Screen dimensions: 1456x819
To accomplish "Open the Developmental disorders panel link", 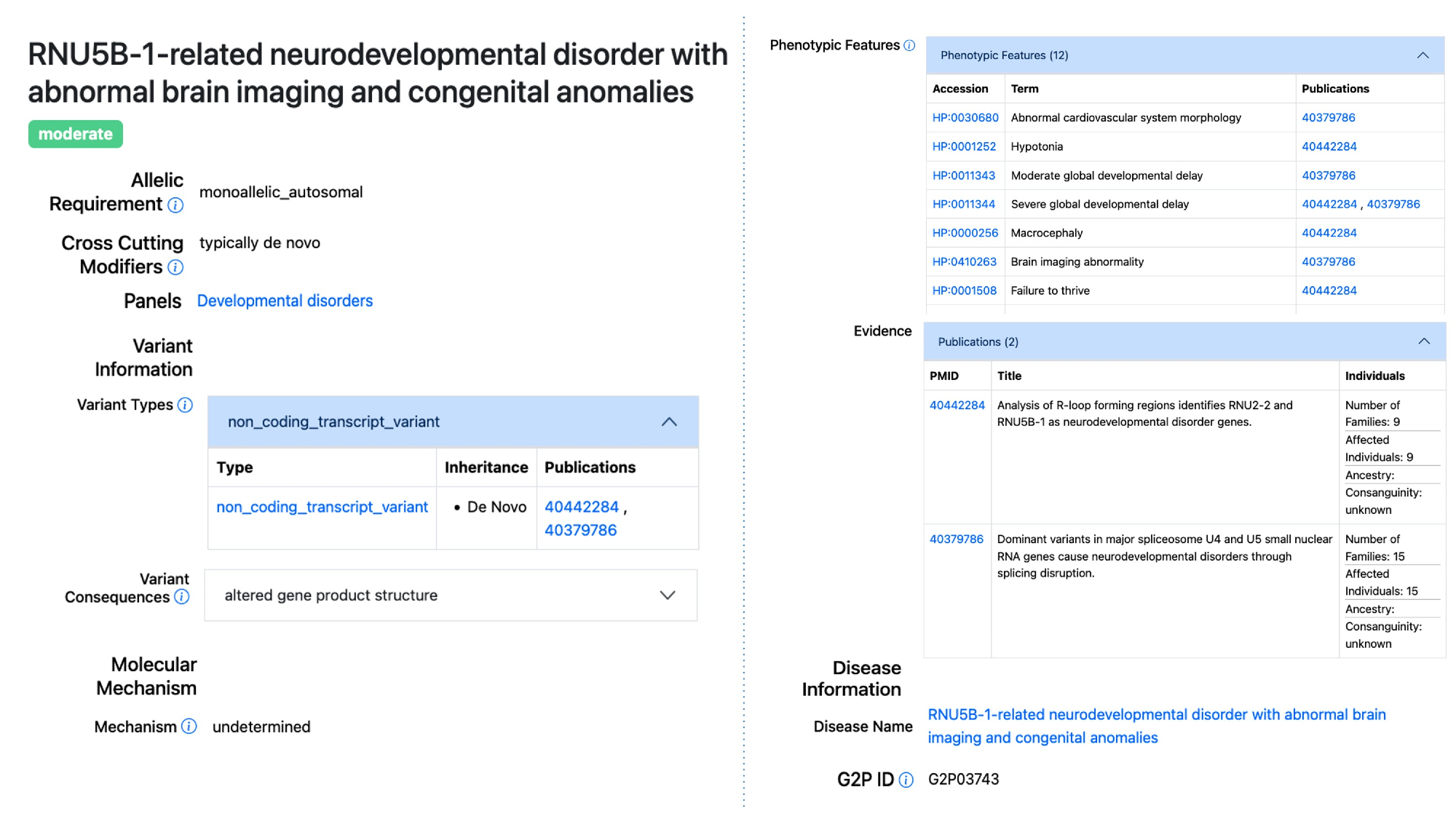I will [x=285, y=301].
